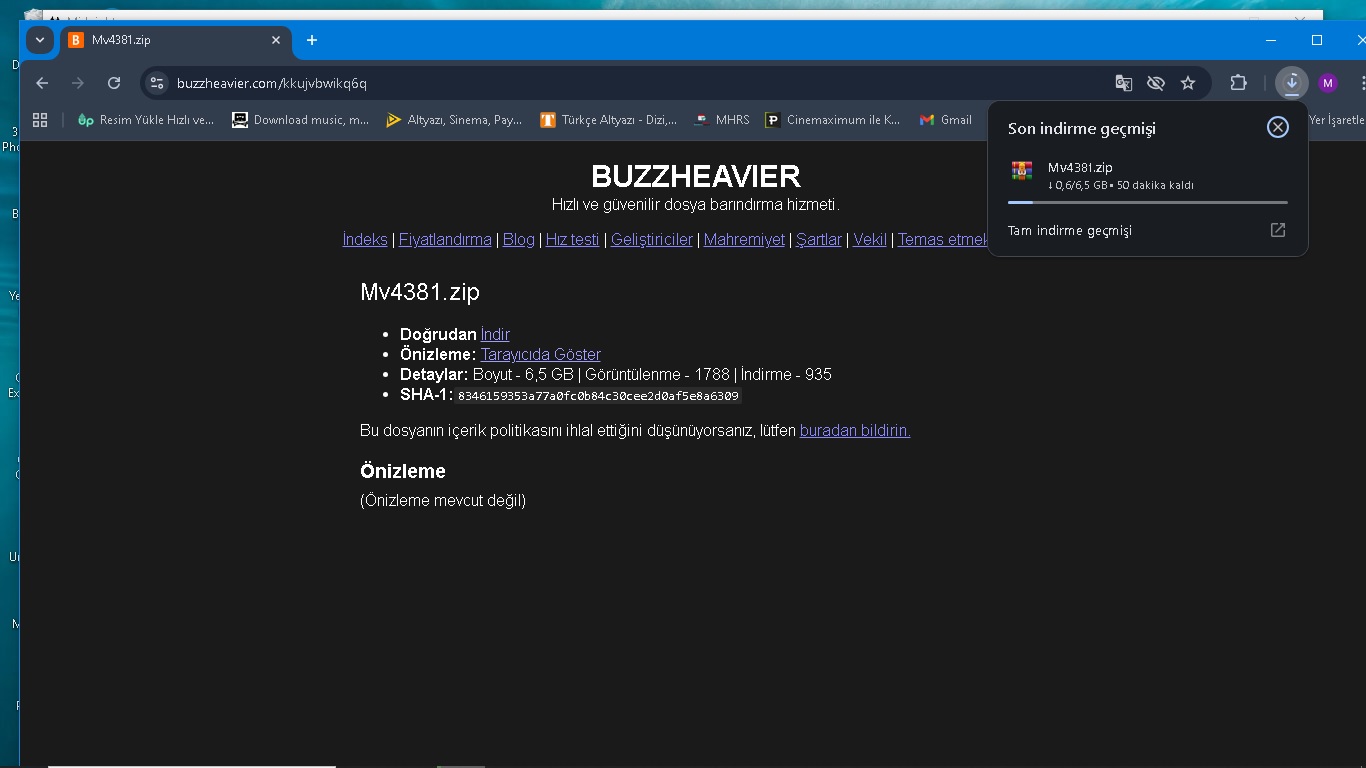
Task: Open the Vekil link
Action: tap(870, 239)
